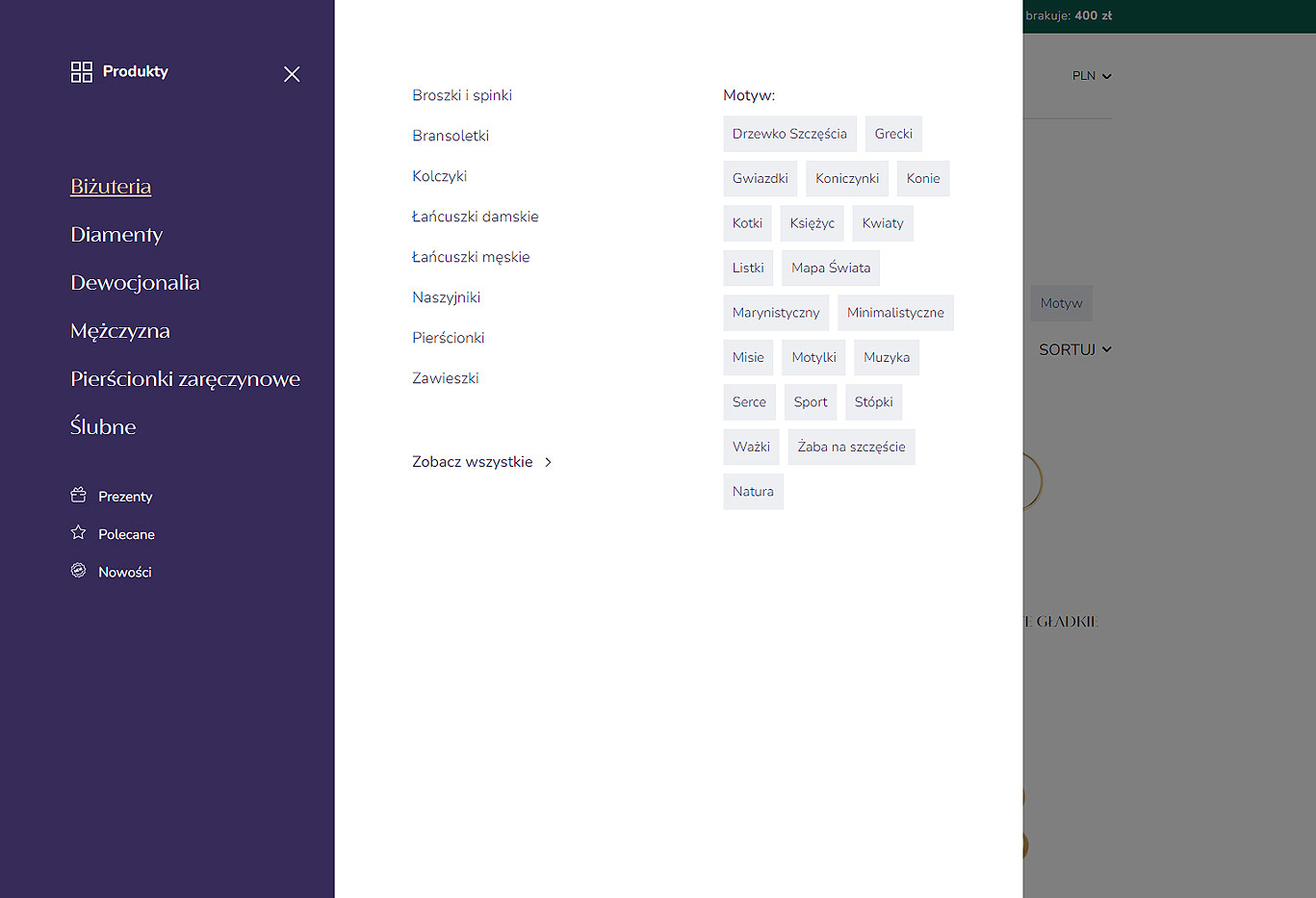The width and height of the screenshot is (1316, 898).
Task: Open the Diamenty category
Action: click(116, 235)
